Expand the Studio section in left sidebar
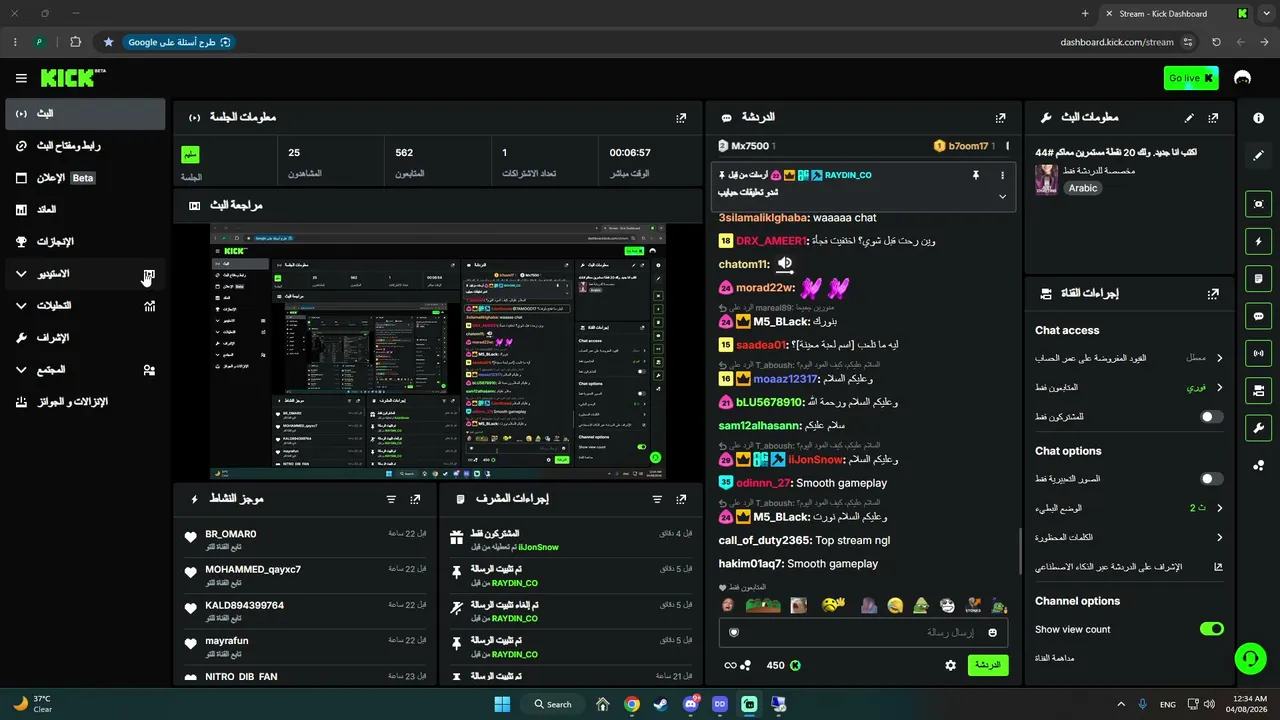The image size is (1280, 720). [x=85, y=274]
